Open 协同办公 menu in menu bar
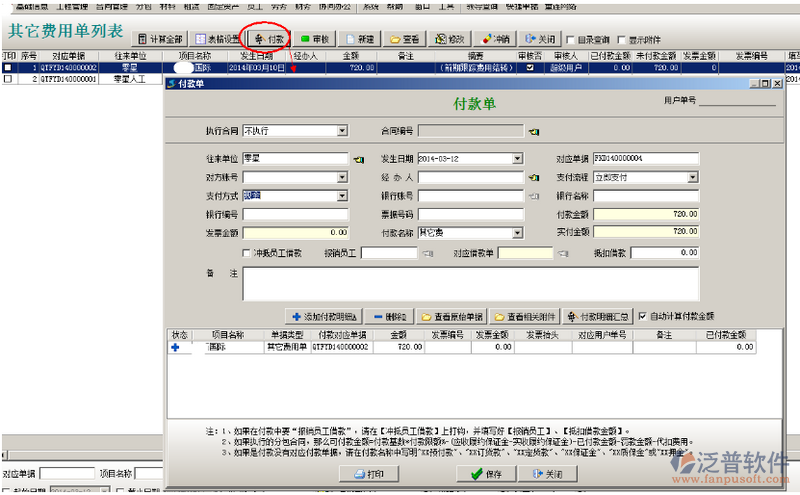The image size is (800, 495). coord(335,6)
